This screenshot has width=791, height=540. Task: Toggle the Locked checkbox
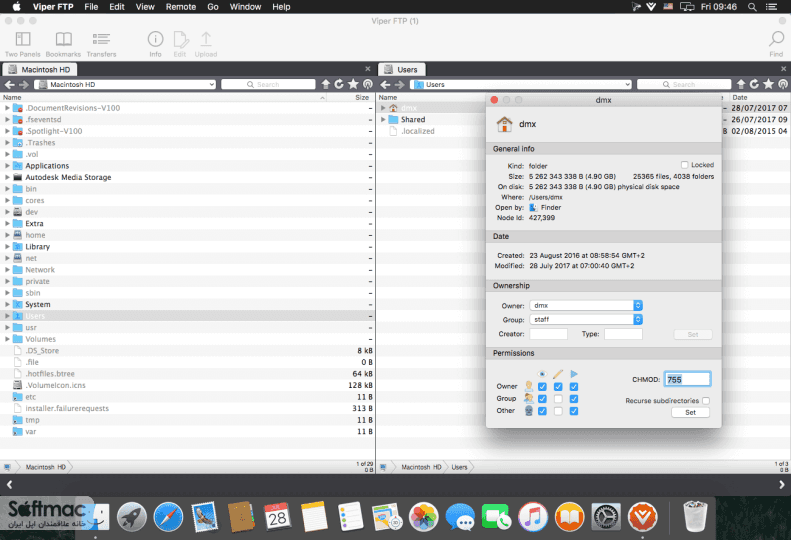pyautogui.click(x=685, y=165)
